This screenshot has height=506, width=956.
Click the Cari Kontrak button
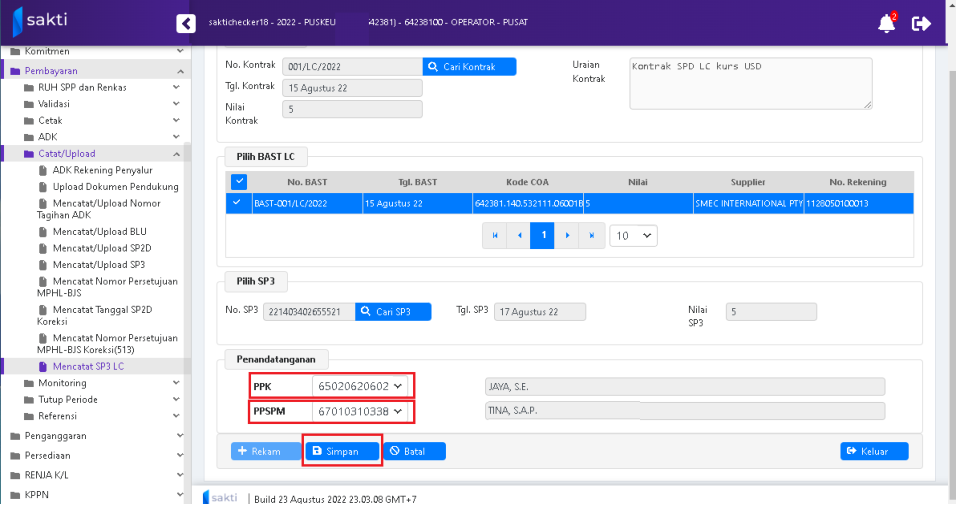pos(469,67)
